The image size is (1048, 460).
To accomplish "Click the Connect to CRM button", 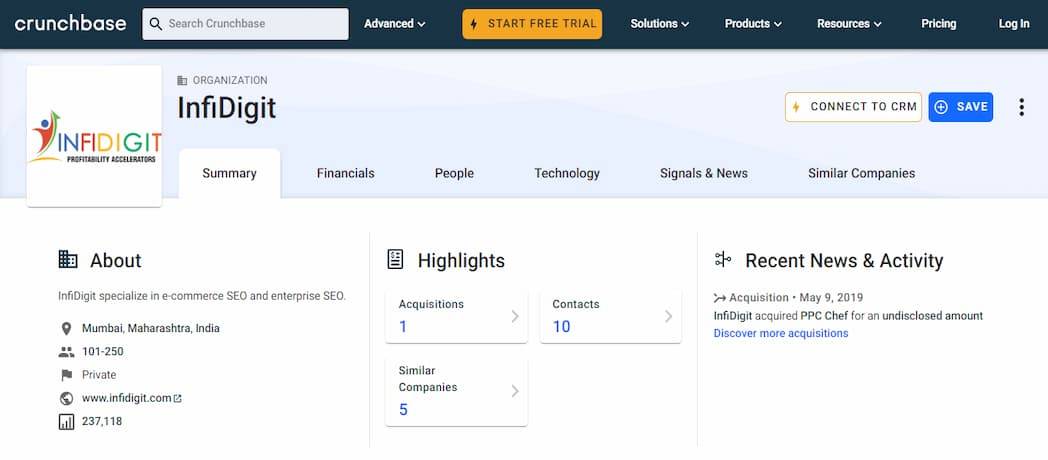I will pyautogui.click(x=854, y=107).
